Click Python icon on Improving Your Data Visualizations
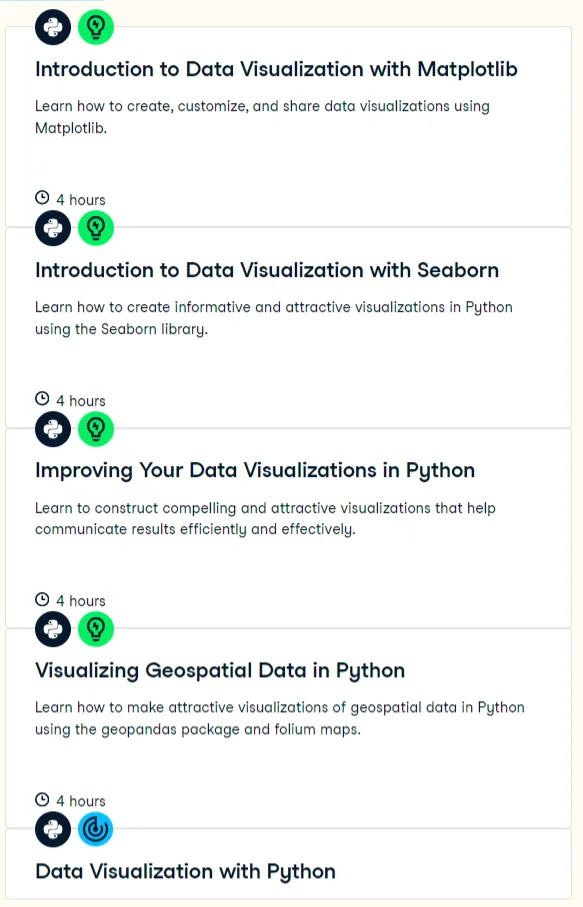The image size is (583, 907). [x=53, y=429]
